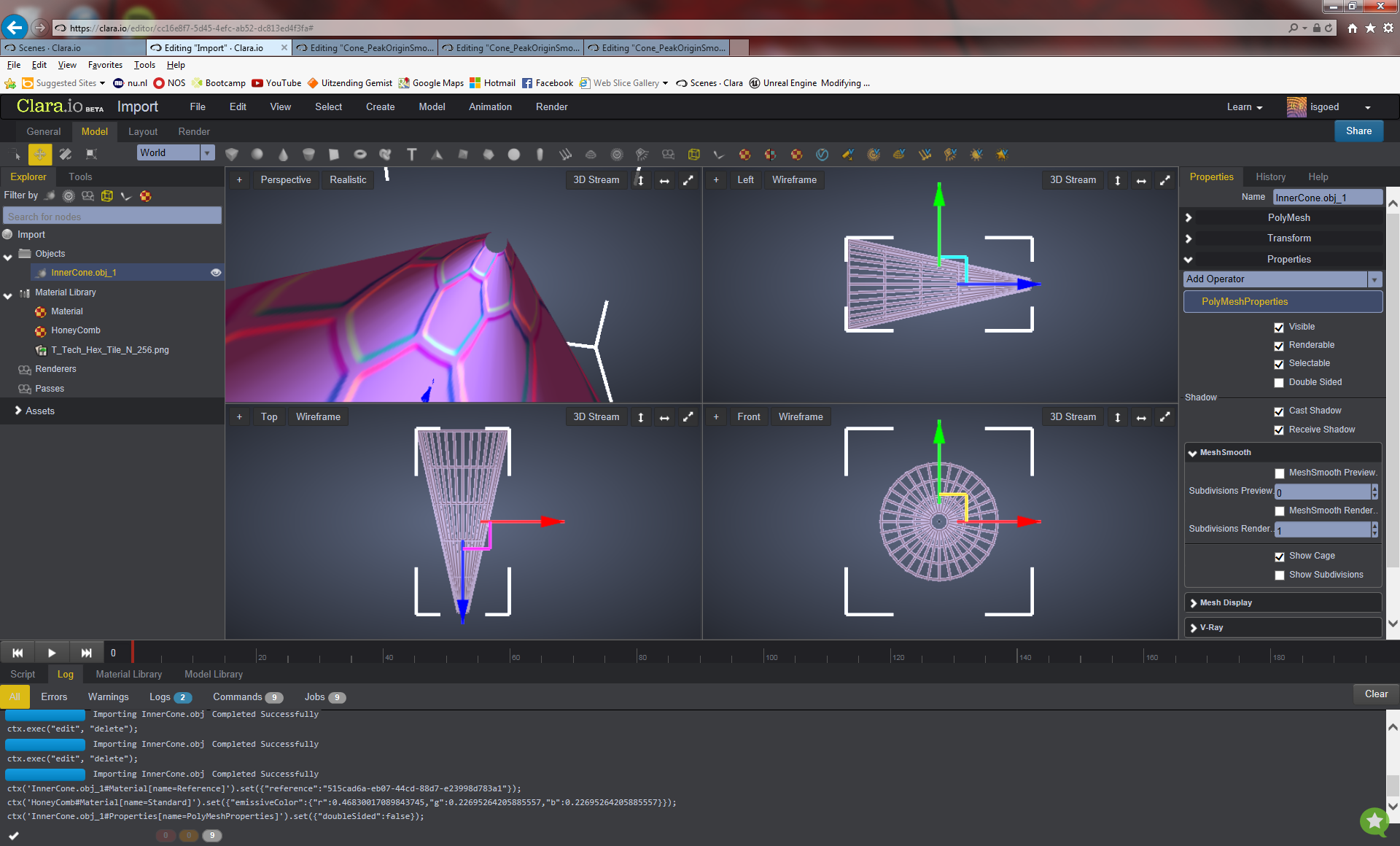Add a Sphere primitive
Screen dimensions: 1400x846
tap(257, 155)
